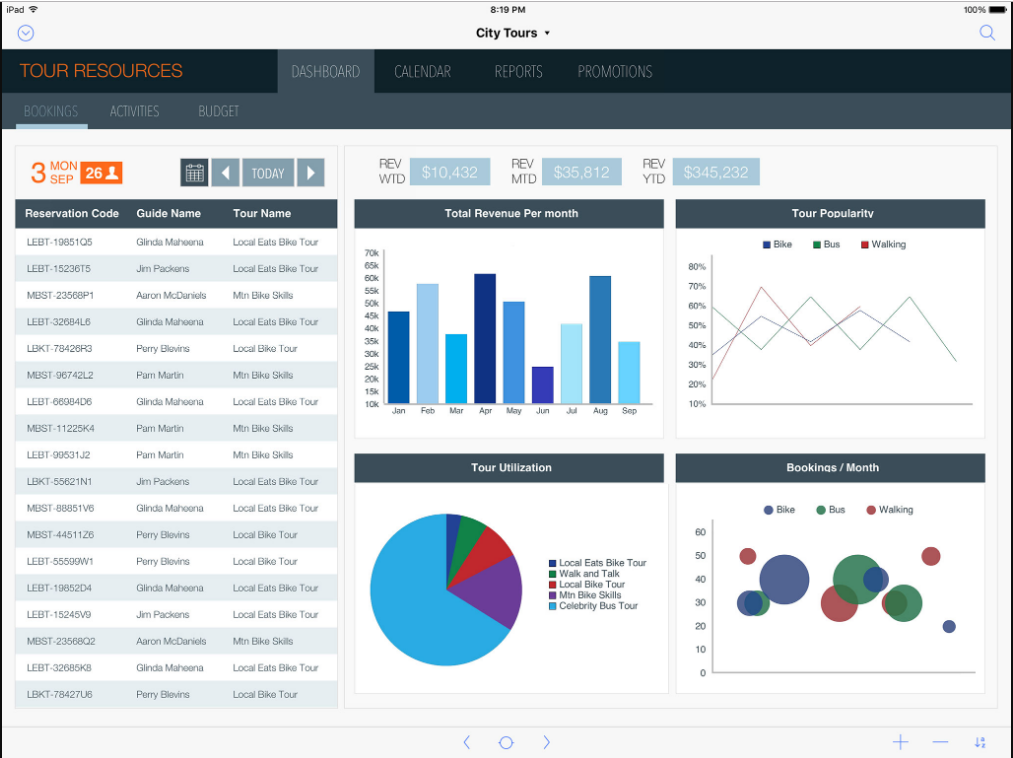Open the calendar date picker icon
1013x758 pixels.
tap(193, 171)
